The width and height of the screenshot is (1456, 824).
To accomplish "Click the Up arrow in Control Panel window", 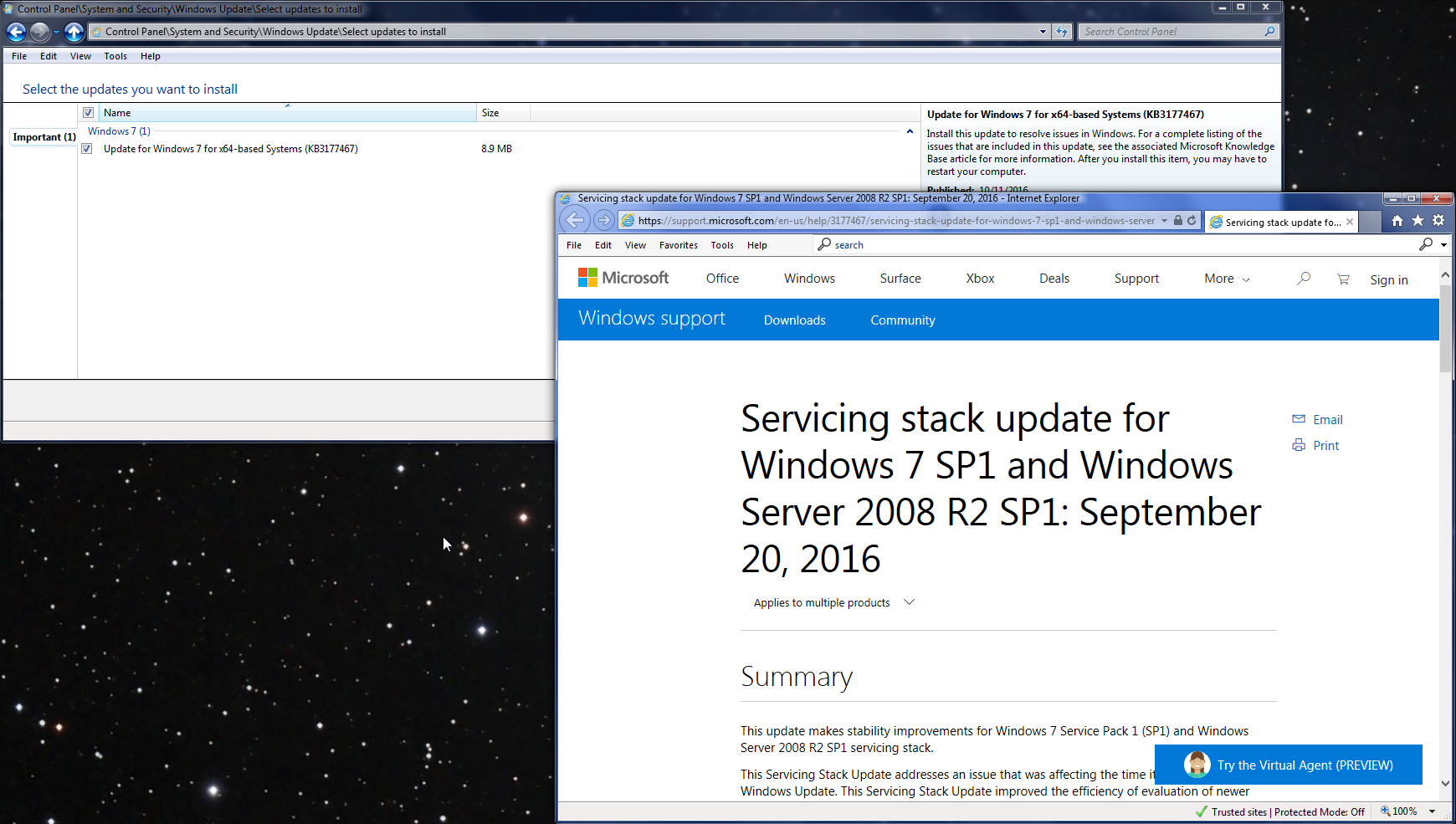I will click(x=74, y=32).
